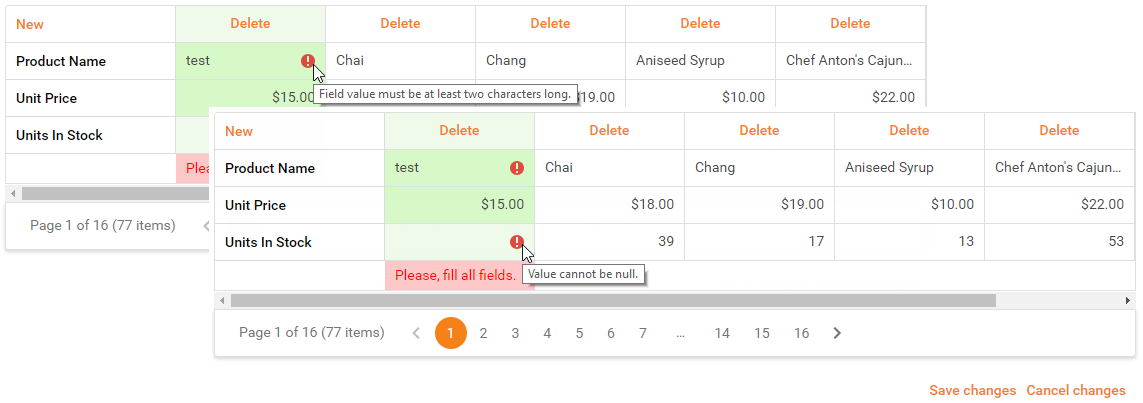The image size is (1143, 403).
Task: Edit 'test' product name in front grid
Action: [459, 168]
